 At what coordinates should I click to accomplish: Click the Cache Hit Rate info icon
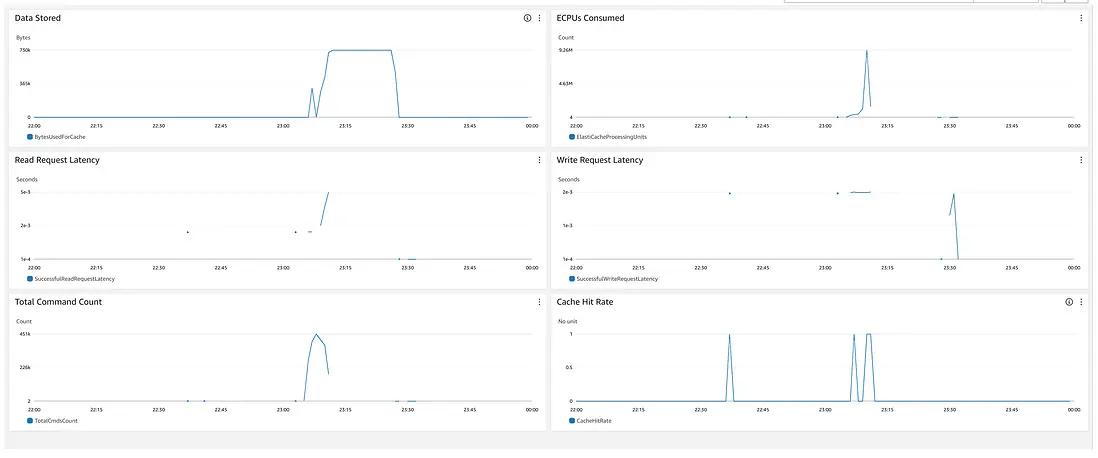coord(1069,302)
